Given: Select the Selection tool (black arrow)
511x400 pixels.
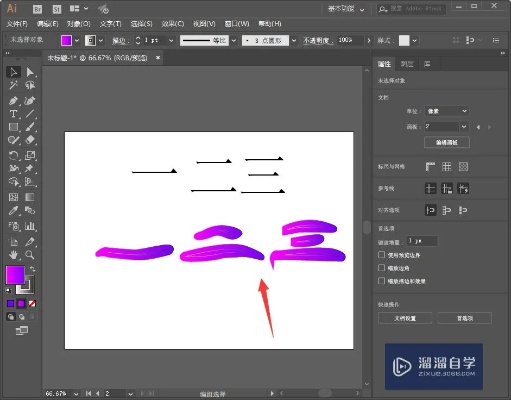Looking at the screenshot, I should (13, 72).
